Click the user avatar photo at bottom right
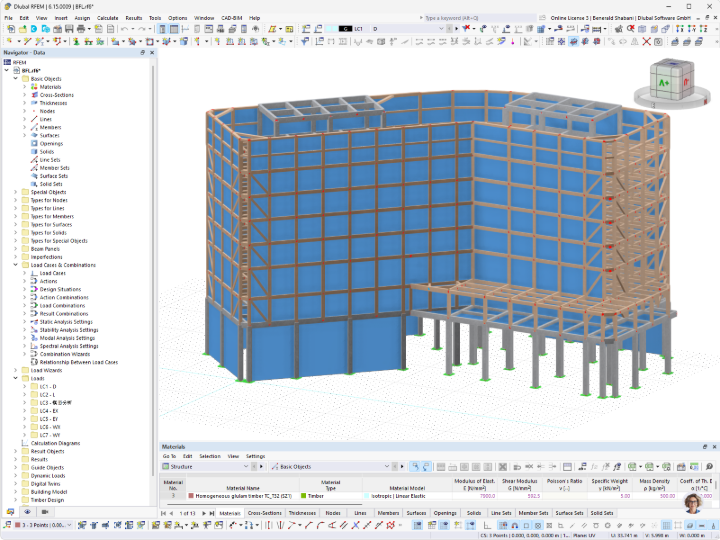This screenshot has height=540, width=720. click(693, 504)
